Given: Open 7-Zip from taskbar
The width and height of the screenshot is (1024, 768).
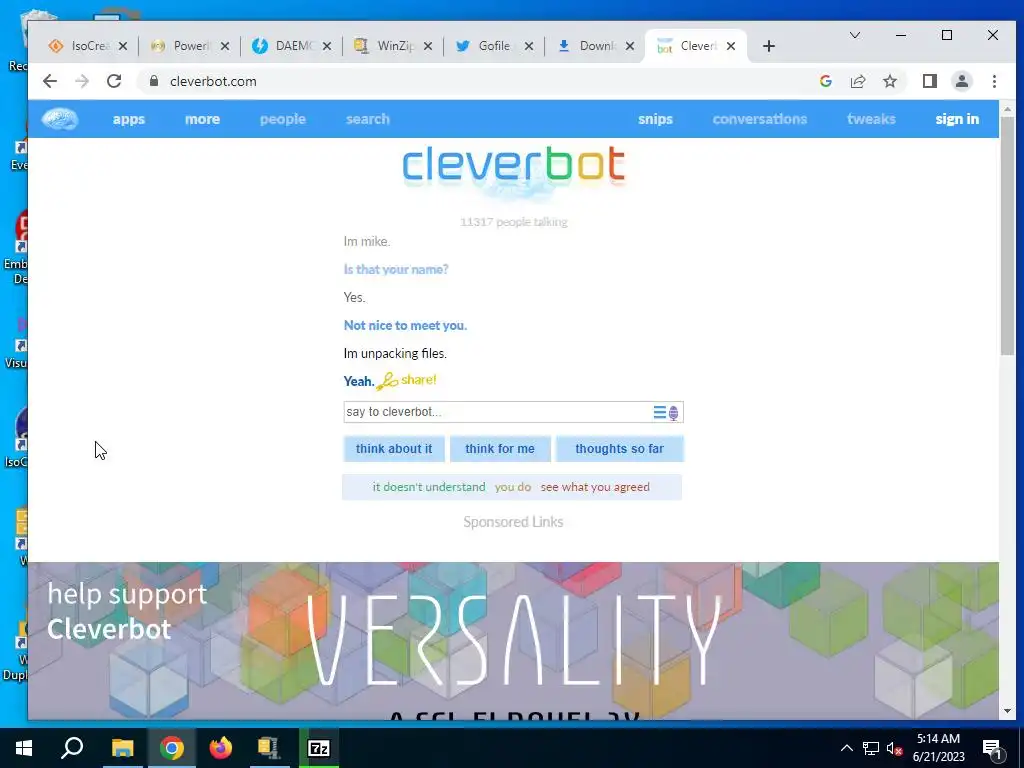Looking at the screenshot, I should click(x=319, y=748).
